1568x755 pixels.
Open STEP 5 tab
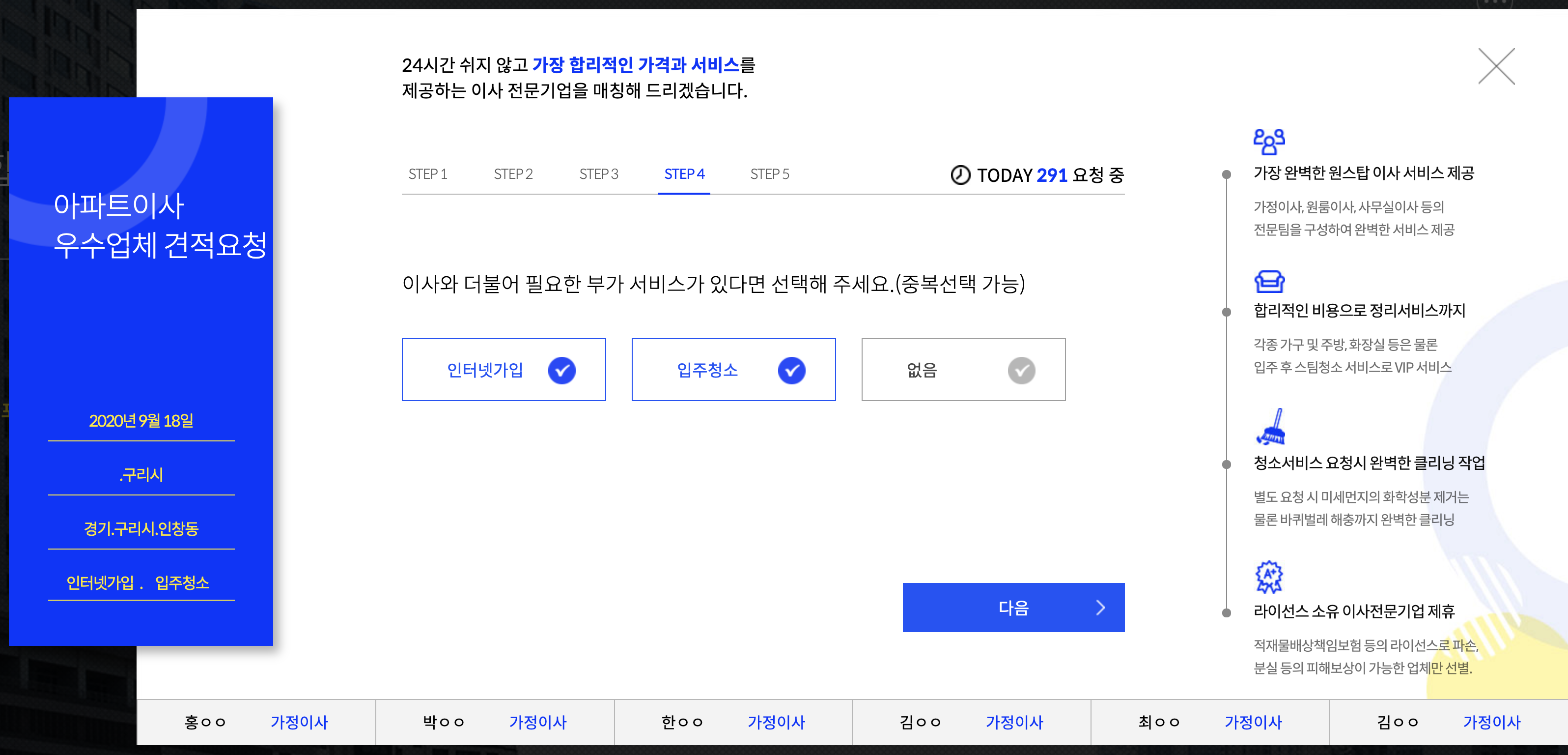tap(769, 174)
